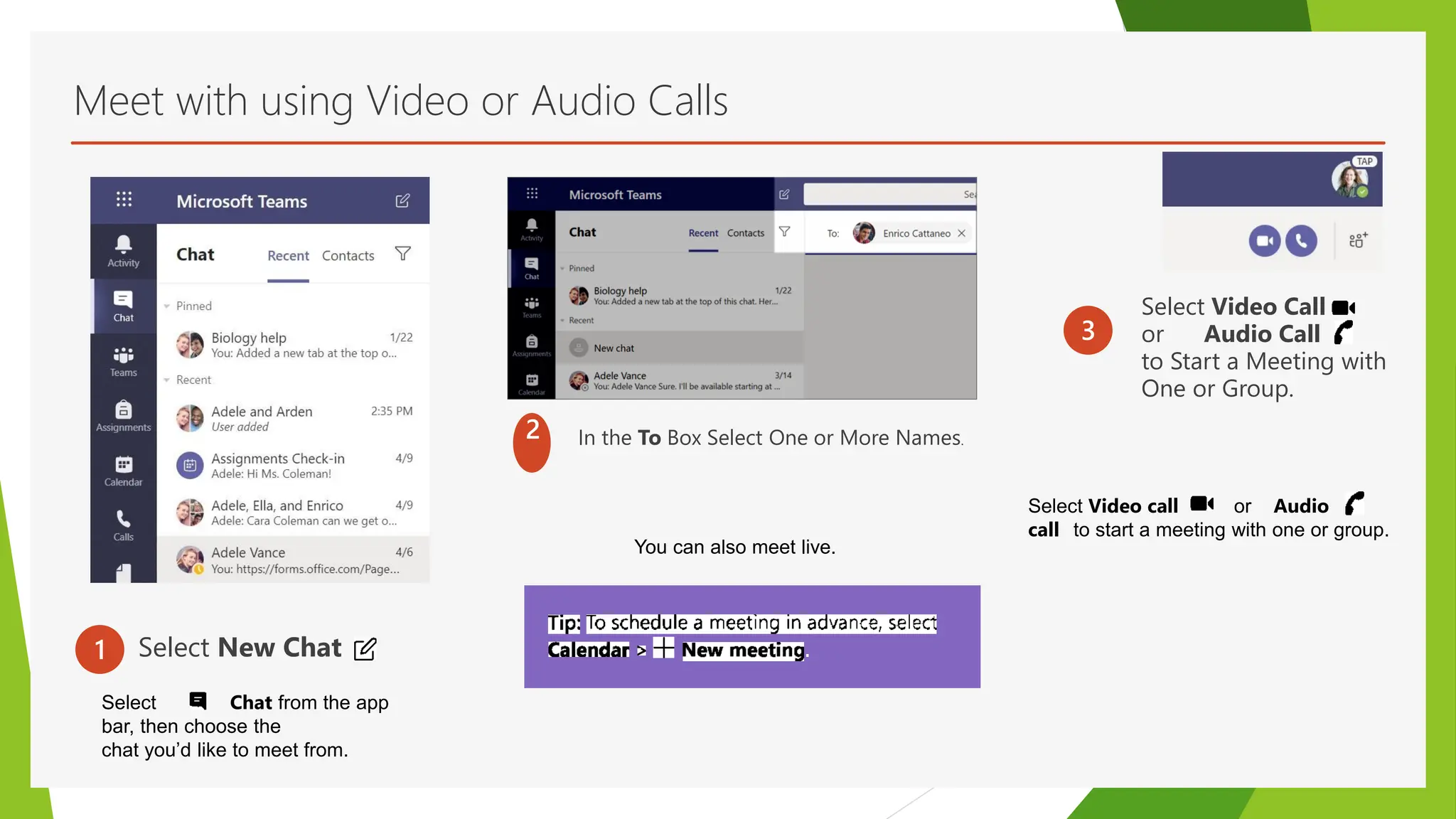Image resolution: width=1456 pixels, height=819 pixels.
Task: Select New chat entry in middle list
Action: click(x=680, y=348)
